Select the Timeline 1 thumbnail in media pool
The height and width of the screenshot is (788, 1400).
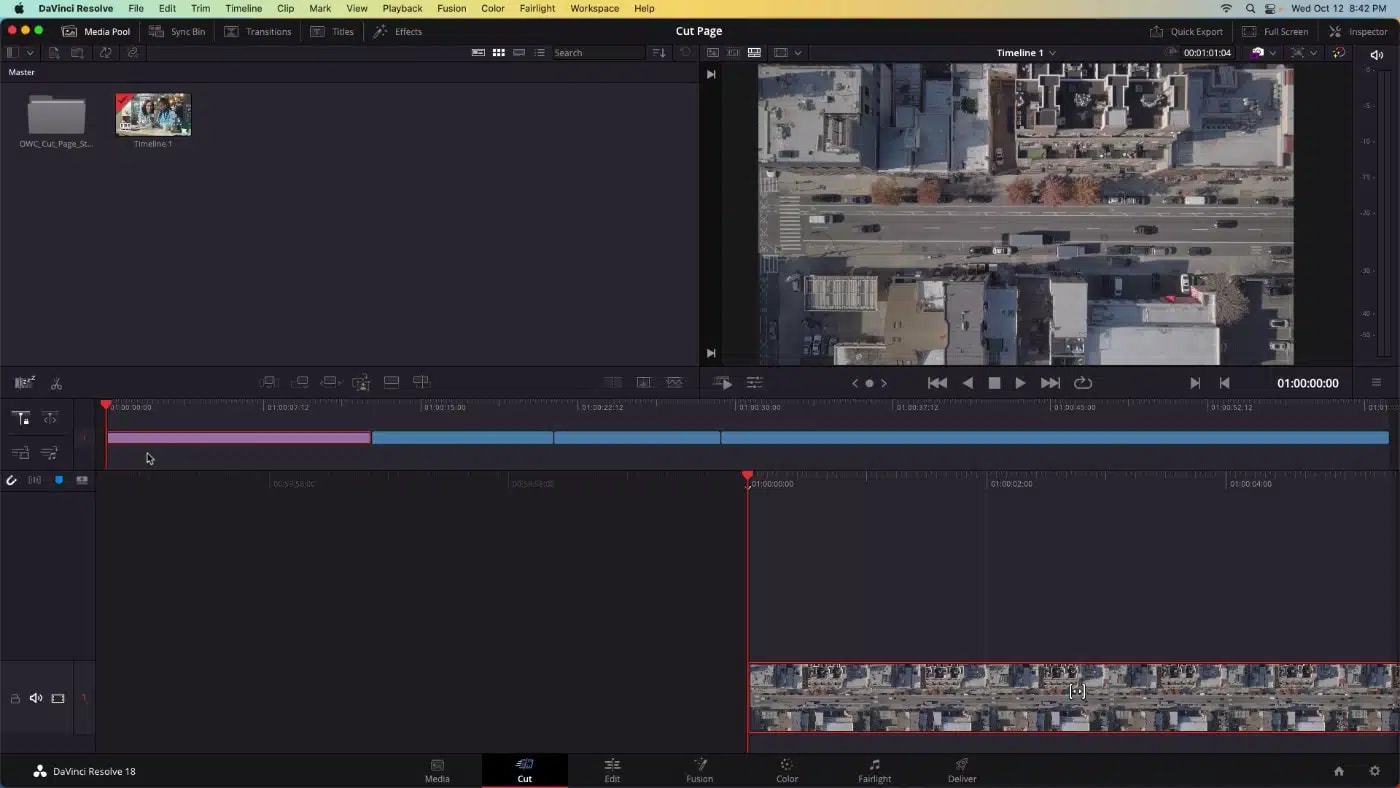152,114
